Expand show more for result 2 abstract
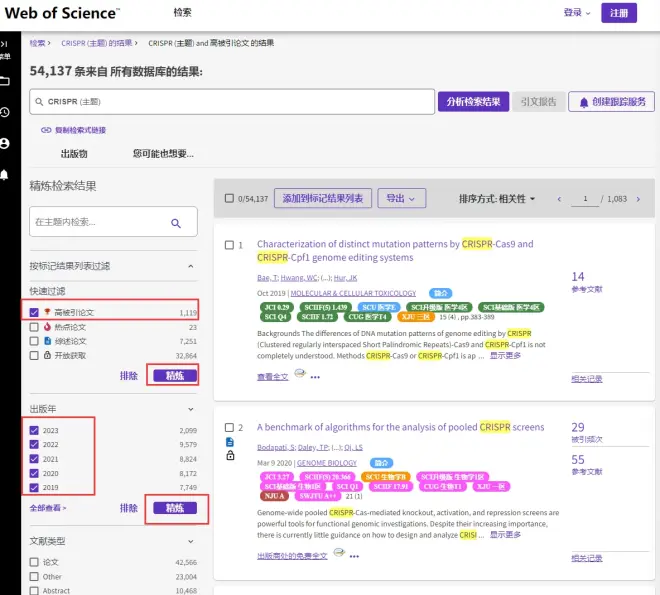 pos(505,535)
